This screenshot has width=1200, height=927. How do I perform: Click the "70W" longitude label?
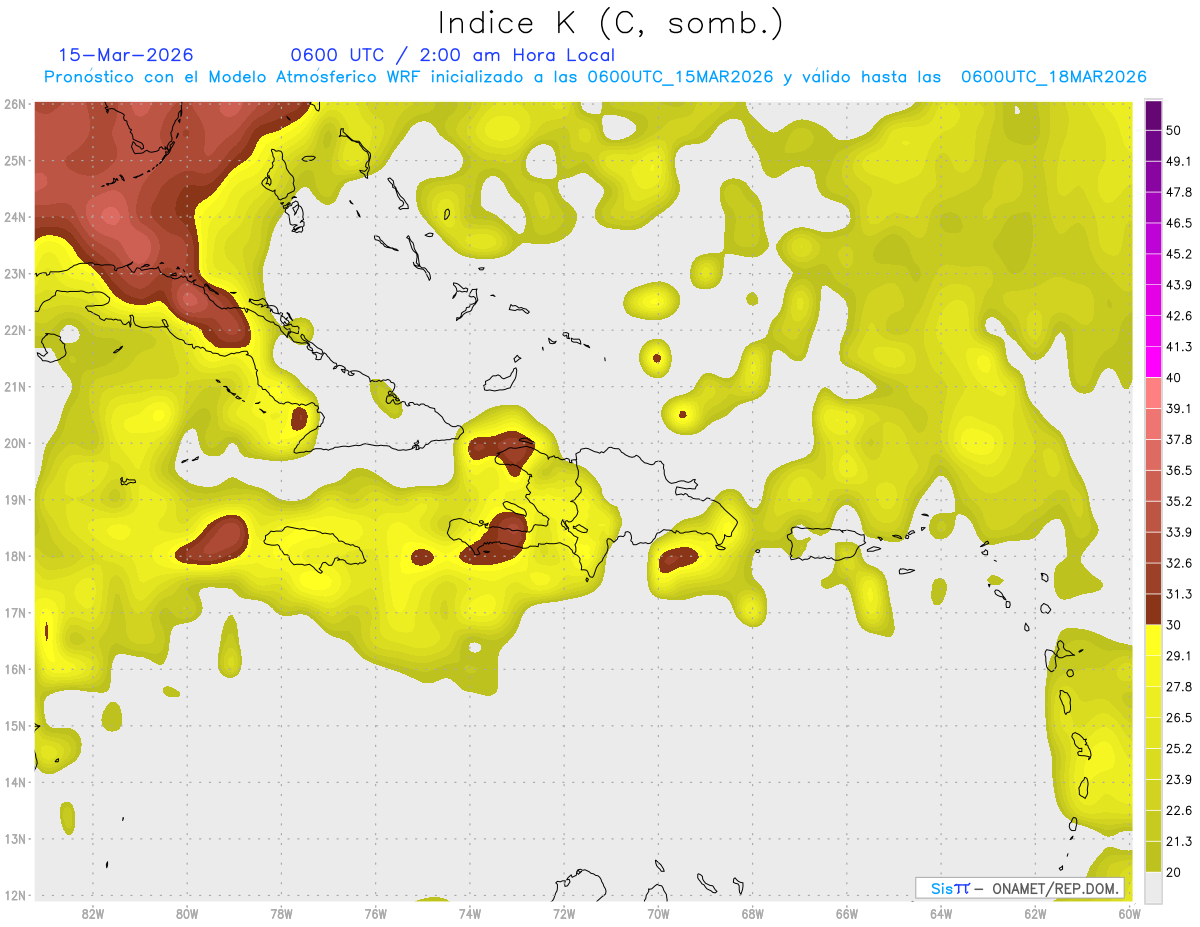click(658, 914)
